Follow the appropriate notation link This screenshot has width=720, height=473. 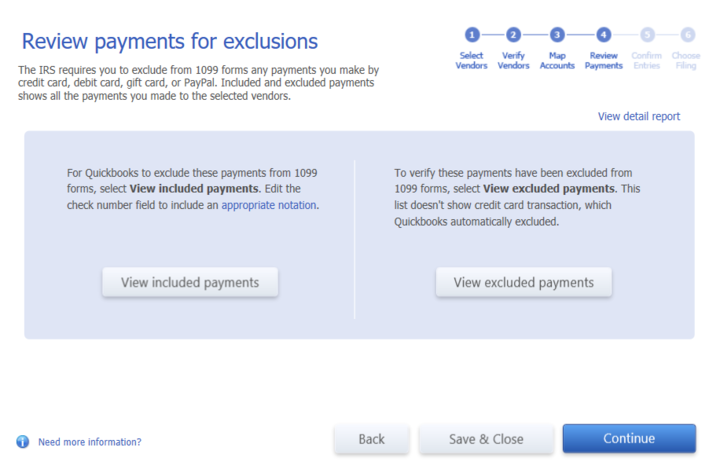pos(269,205)
